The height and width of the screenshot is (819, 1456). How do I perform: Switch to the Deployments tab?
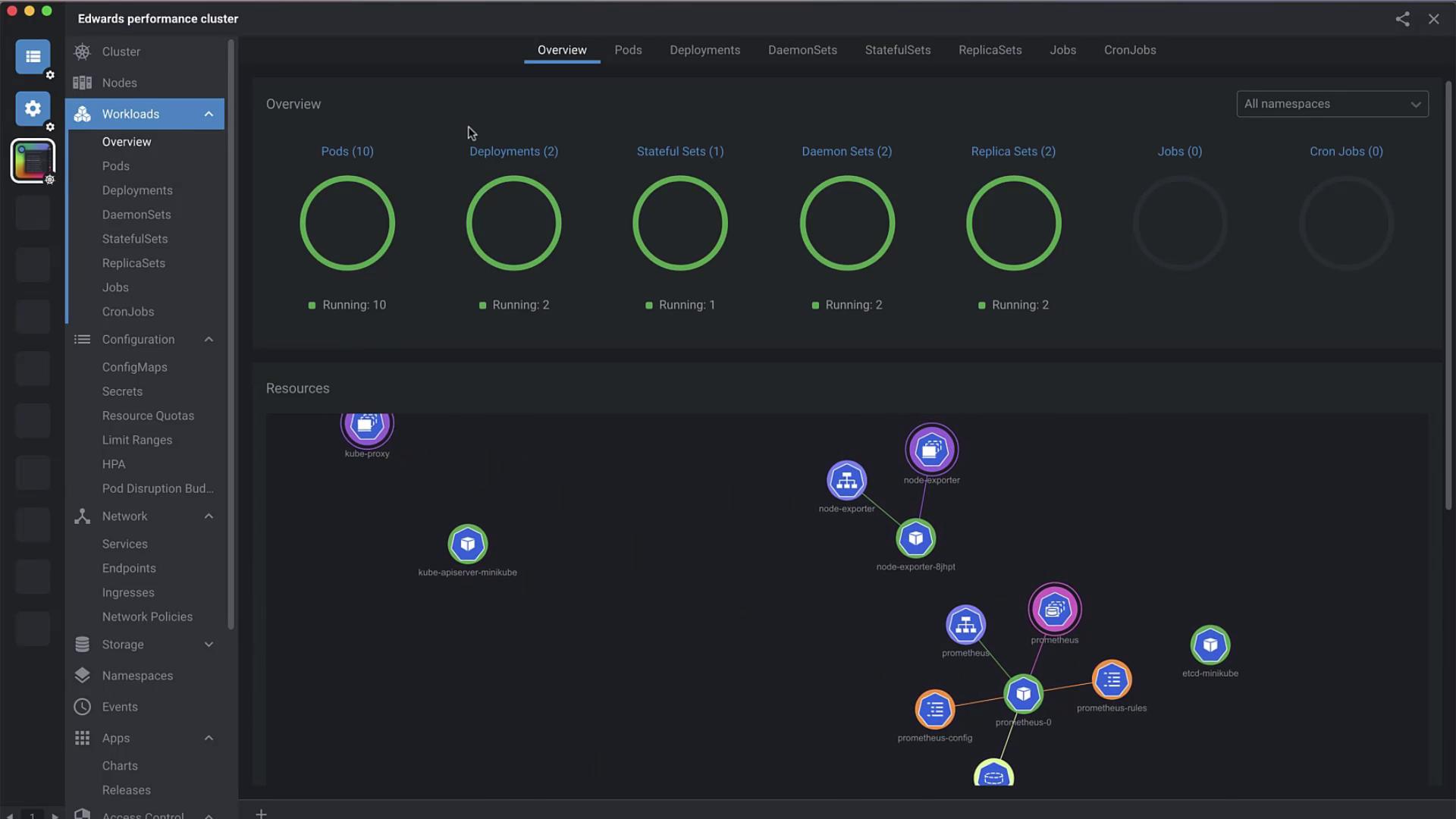coord(704,50)
